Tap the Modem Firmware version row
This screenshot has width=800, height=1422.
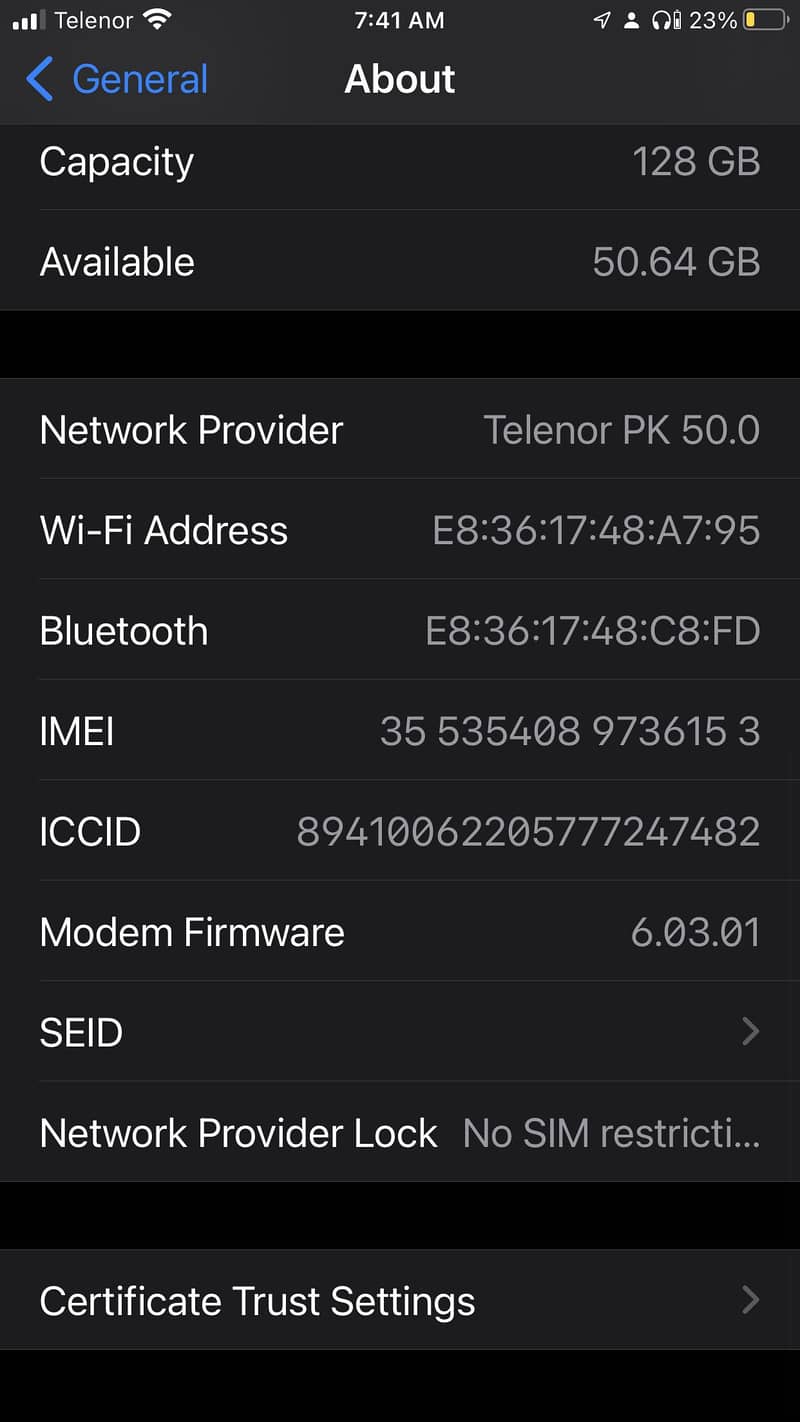[400, 932]
